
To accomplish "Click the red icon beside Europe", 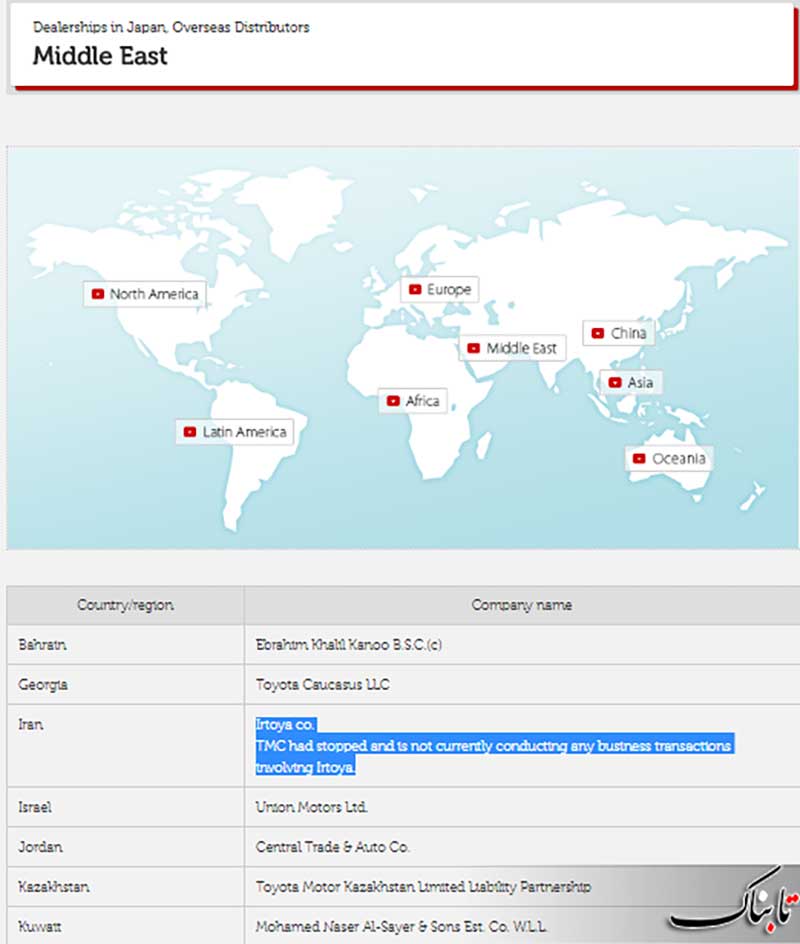I will pos(415,290).
